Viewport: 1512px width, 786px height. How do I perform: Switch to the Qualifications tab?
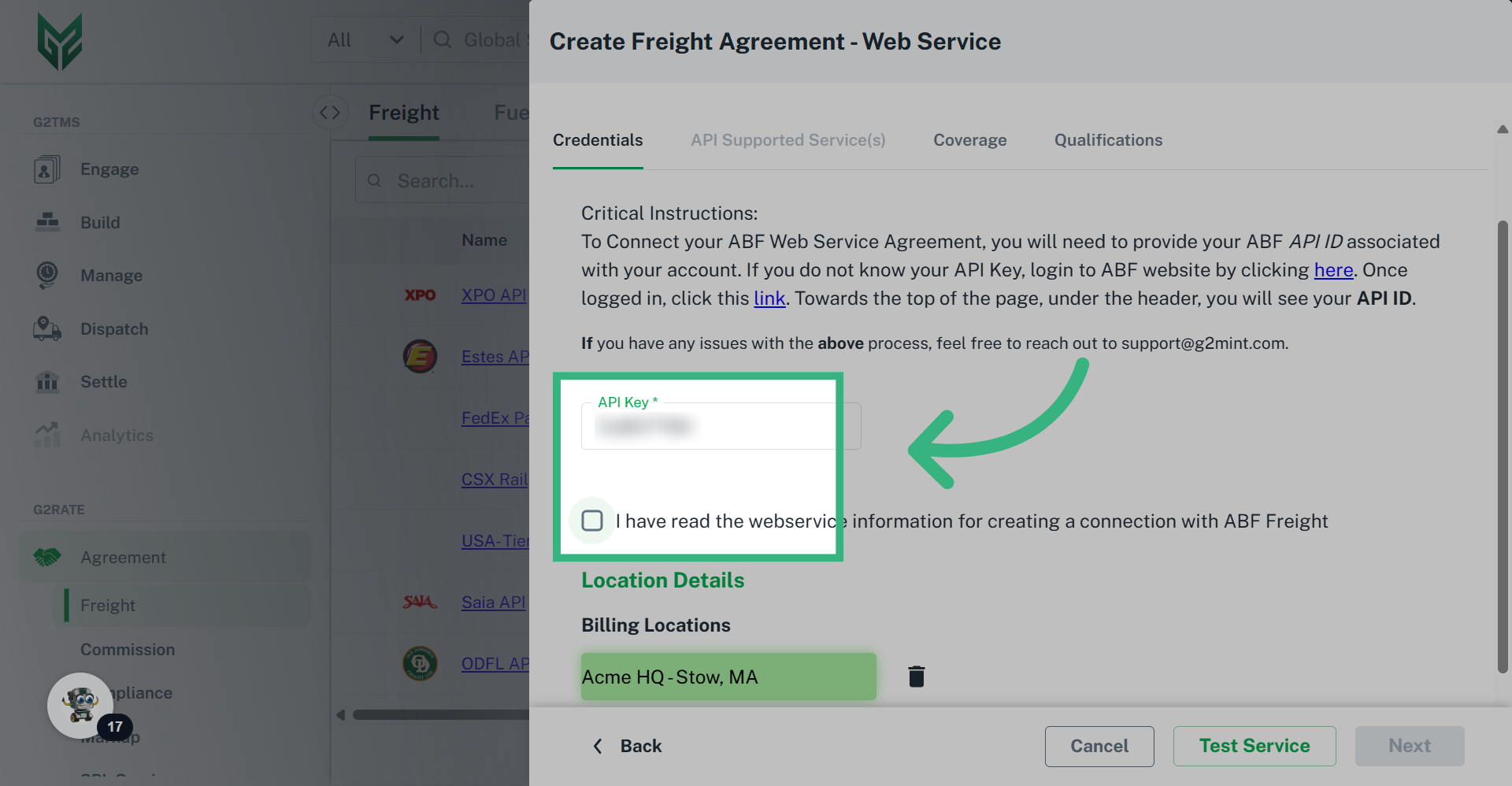coord(1108,140)
